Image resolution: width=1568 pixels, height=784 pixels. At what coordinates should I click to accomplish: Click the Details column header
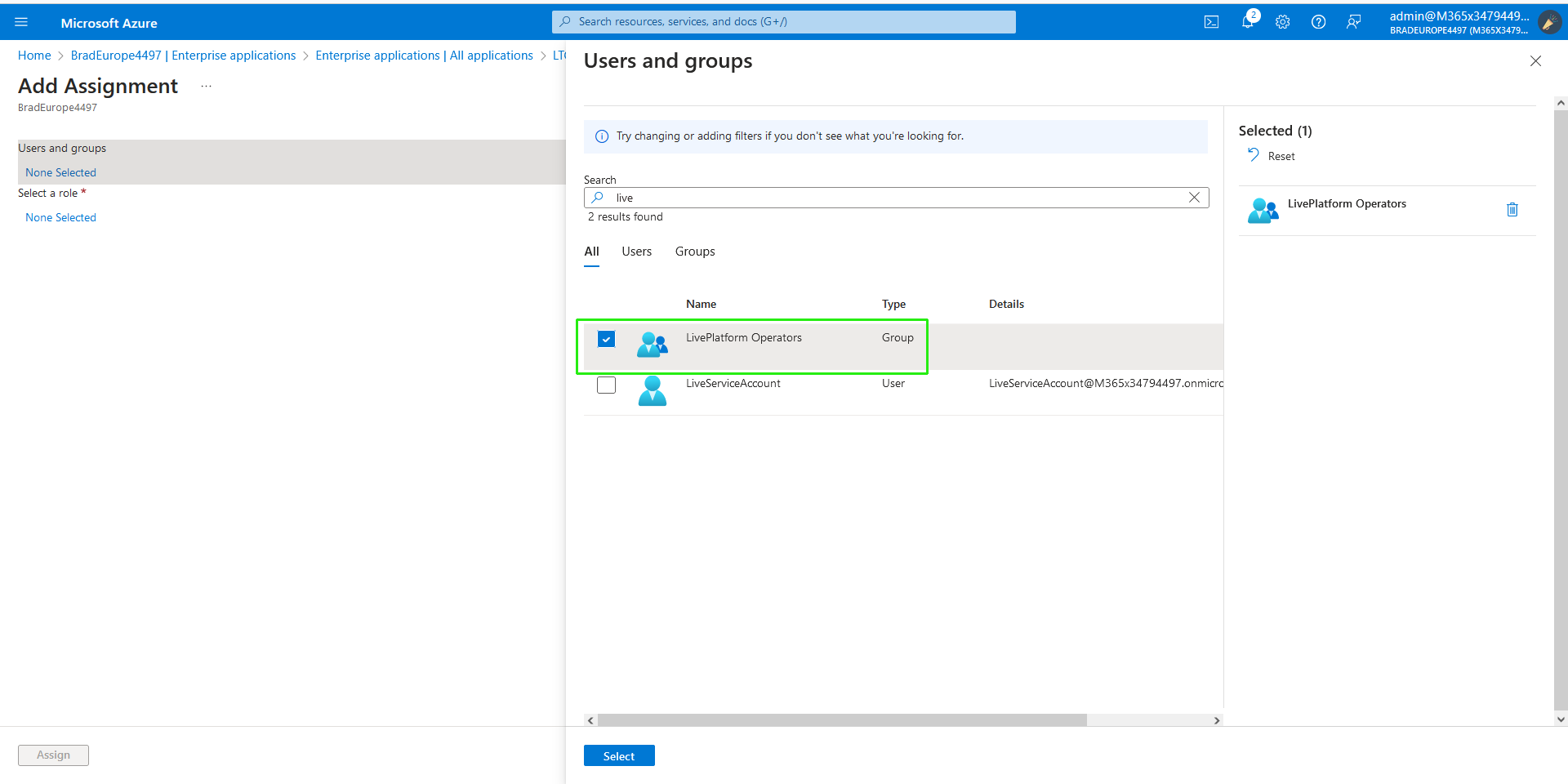[x=1006, y=304]
